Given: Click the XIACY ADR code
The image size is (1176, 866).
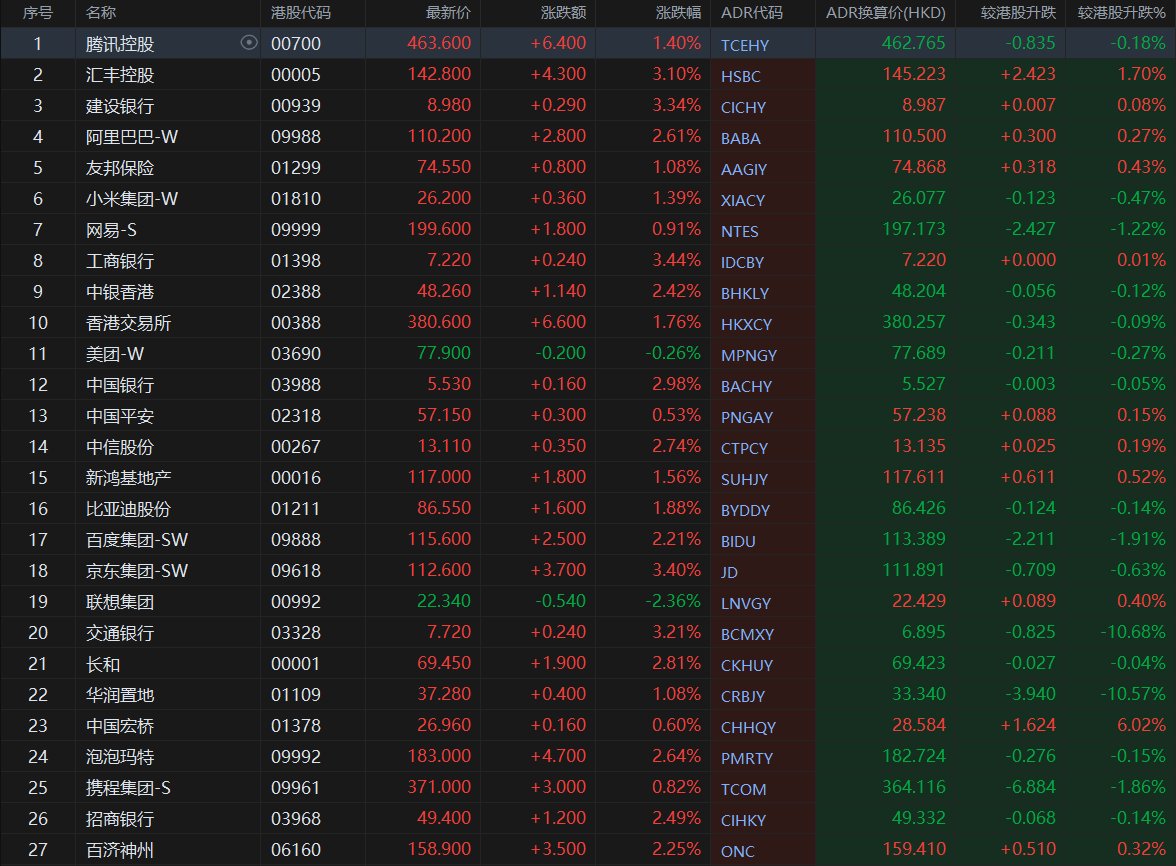Looking at the screenshot, I should [742, 200].
